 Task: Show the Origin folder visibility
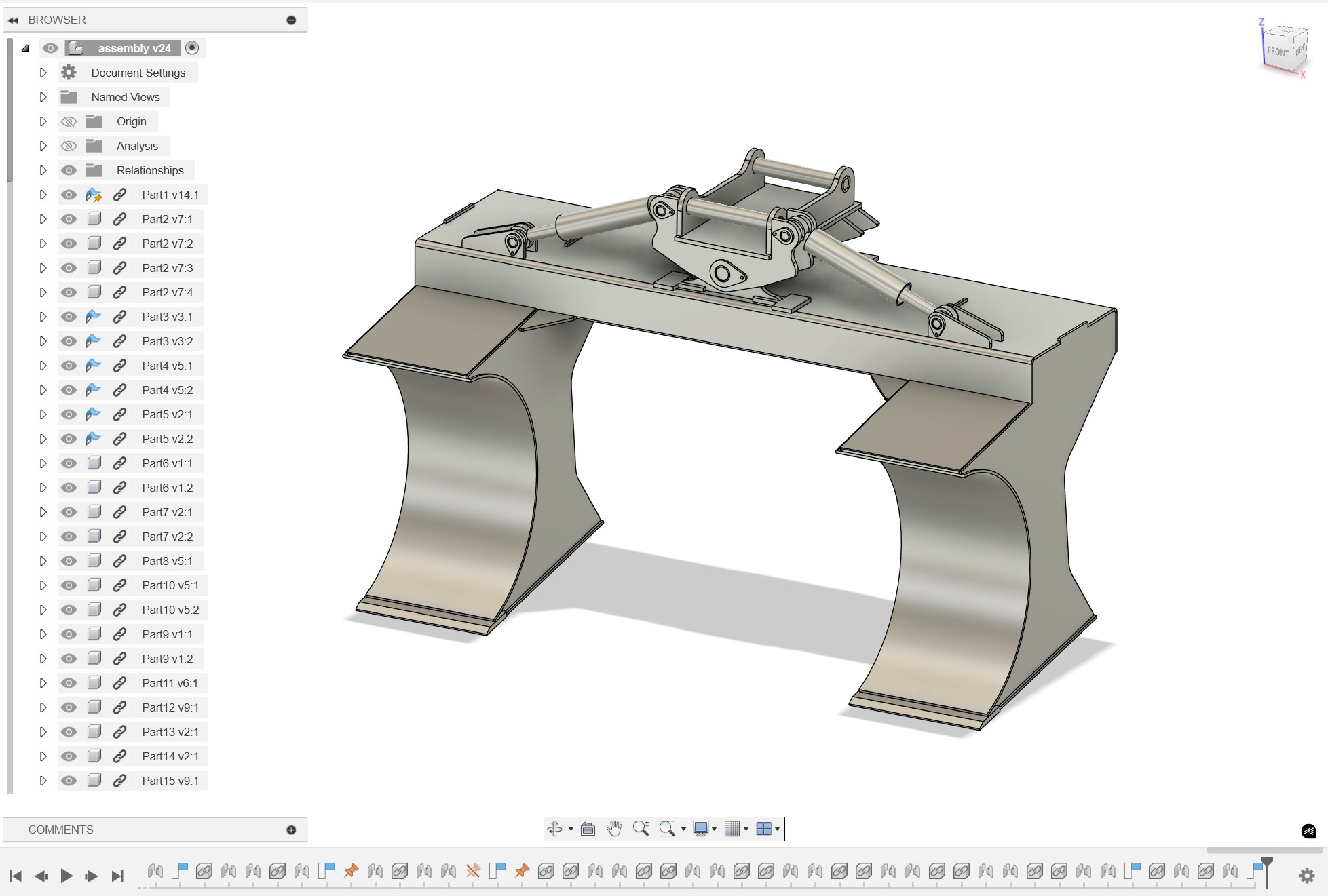click(x=69, y=121)
